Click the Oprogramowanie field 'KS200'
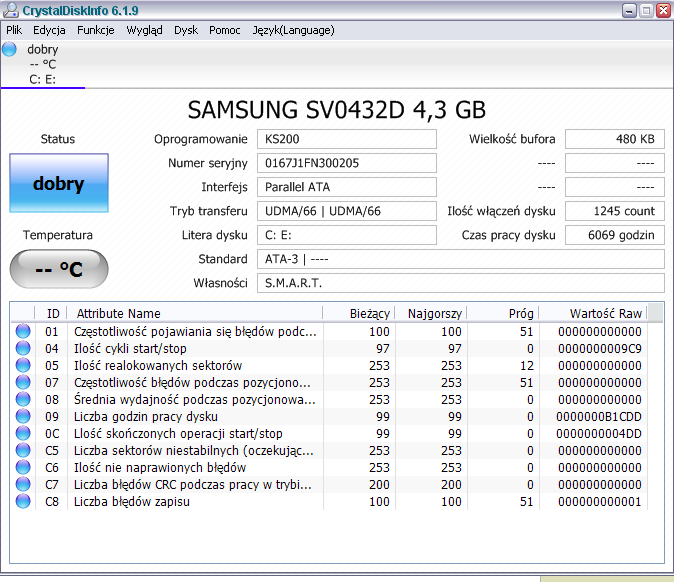This screenshot has height=582, width=674. click(x=347, y=139)
